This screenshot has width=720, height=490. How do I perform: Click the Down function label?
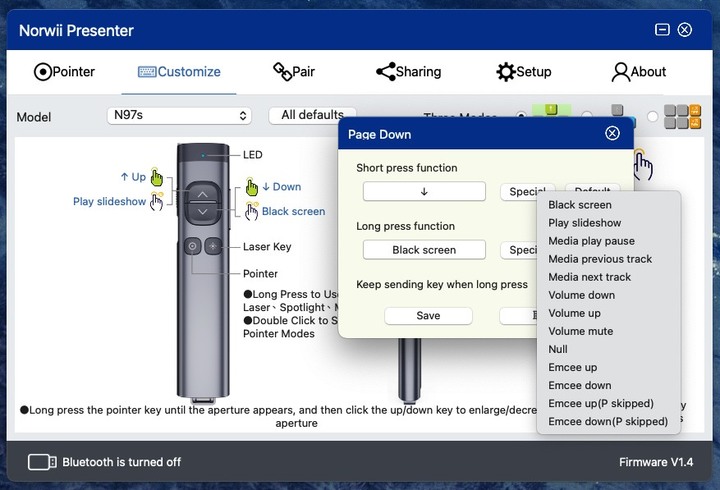pyautogui.click(x=281, y=186)
